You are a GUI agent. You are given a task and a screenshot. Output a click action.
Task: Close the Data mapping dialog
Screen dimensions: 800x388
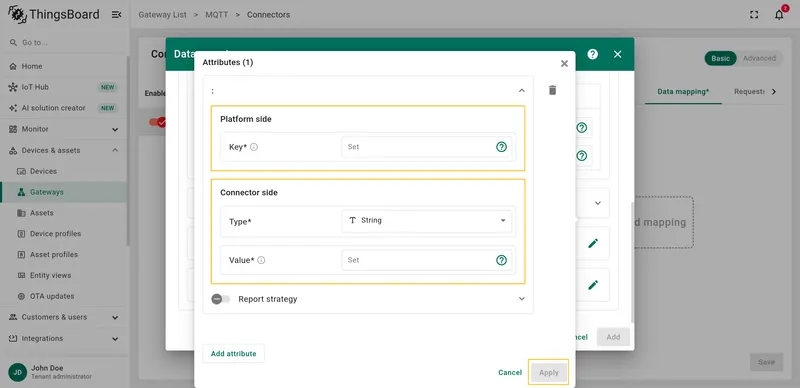click(617, 54)
